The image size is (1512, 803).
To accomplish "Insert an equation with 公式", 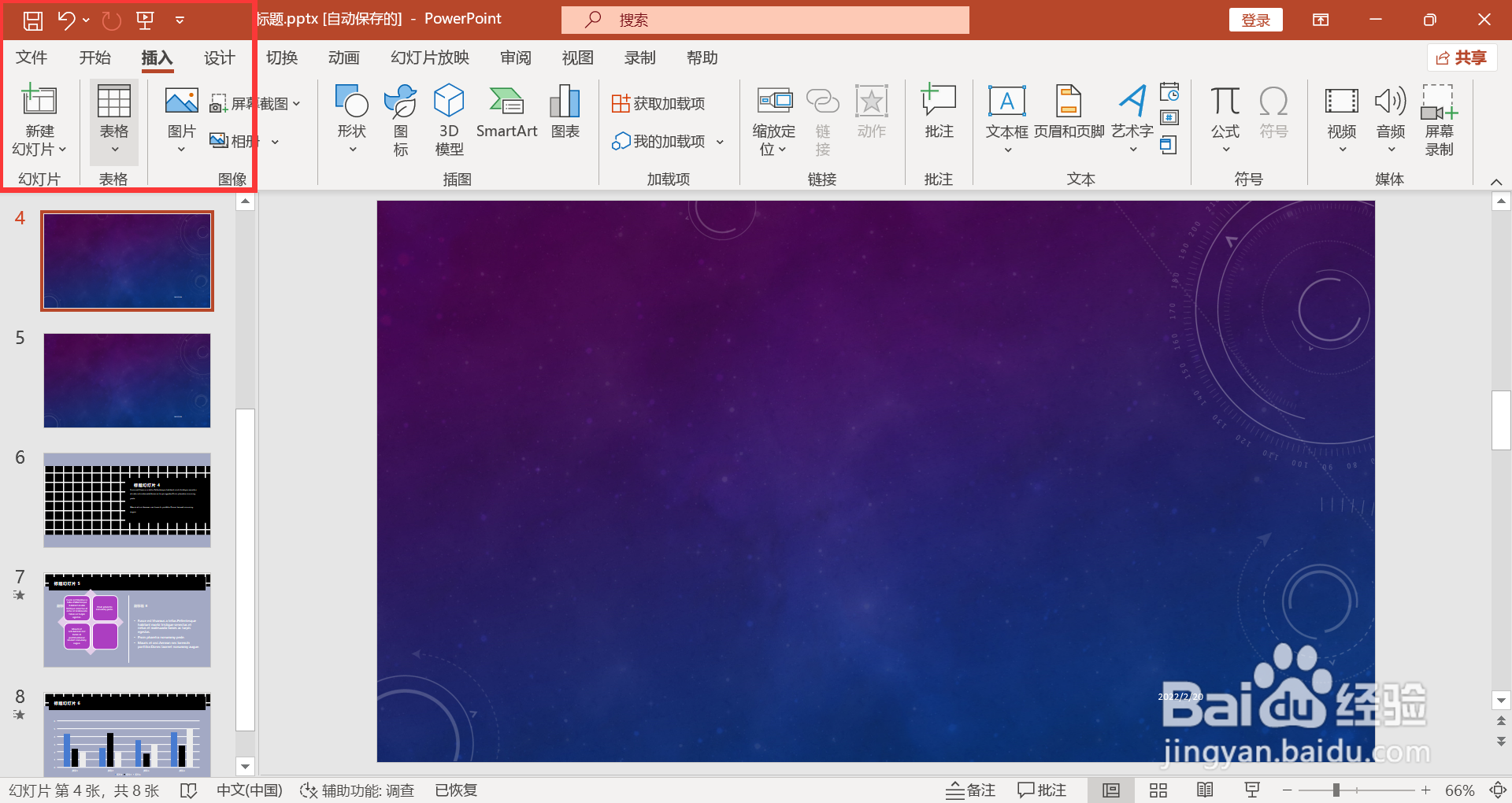I will click(1225, 120).
